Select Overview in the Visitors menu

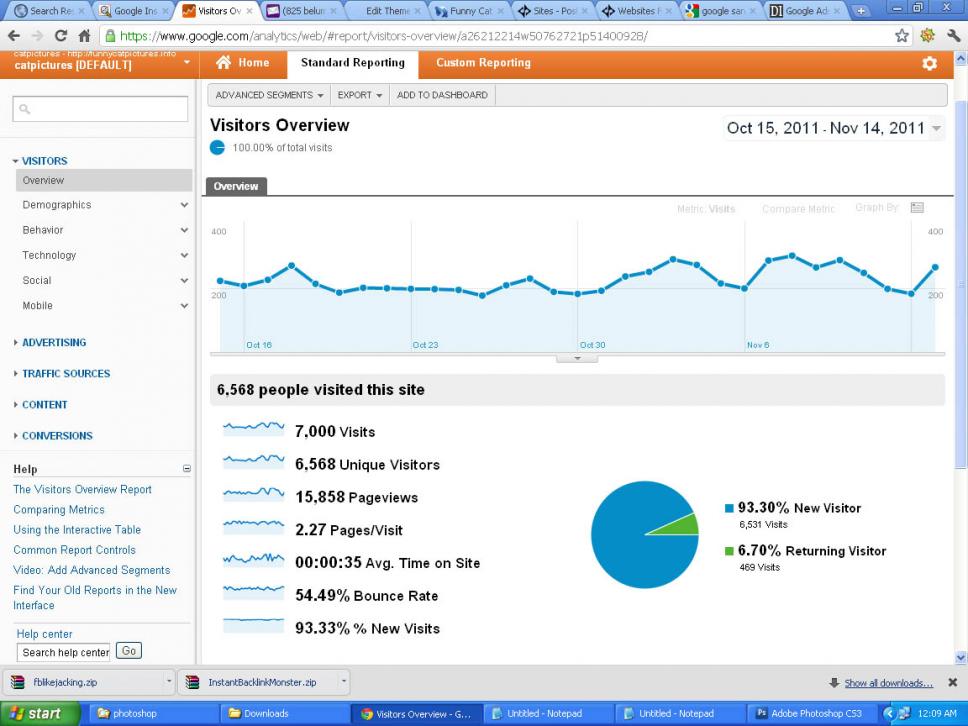104,180
